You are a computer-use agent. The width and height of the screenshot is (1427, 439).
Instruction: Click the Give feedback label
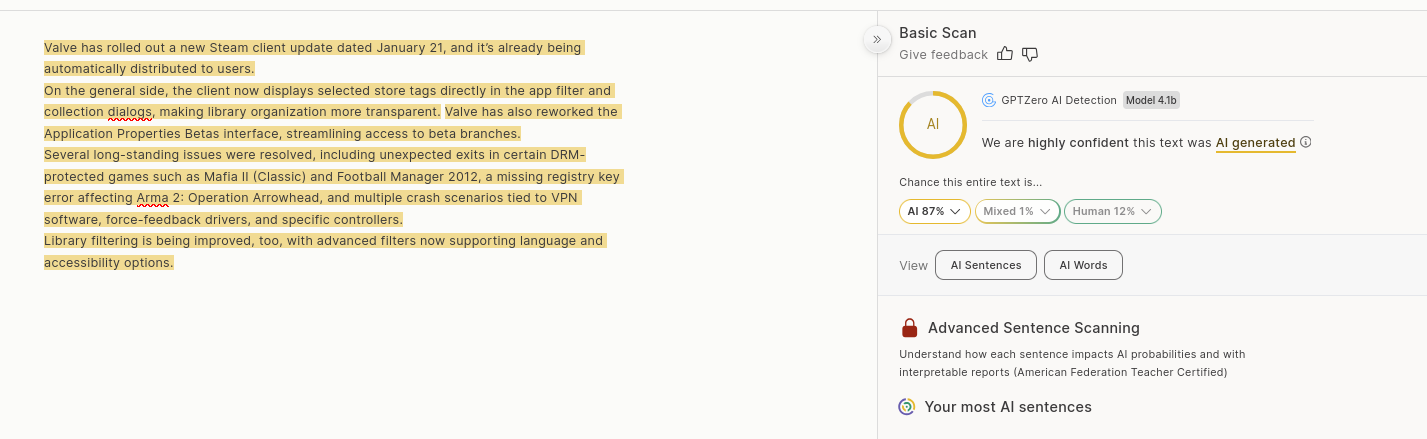943,55
